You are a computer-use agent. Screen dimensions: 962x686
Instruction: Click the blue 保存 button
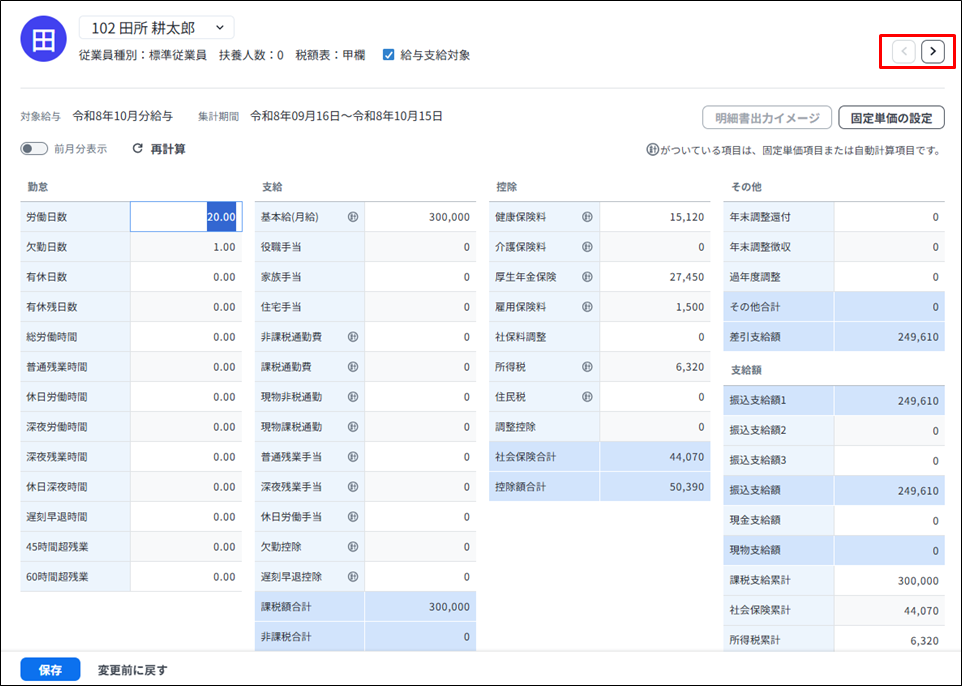pos(50,669)
